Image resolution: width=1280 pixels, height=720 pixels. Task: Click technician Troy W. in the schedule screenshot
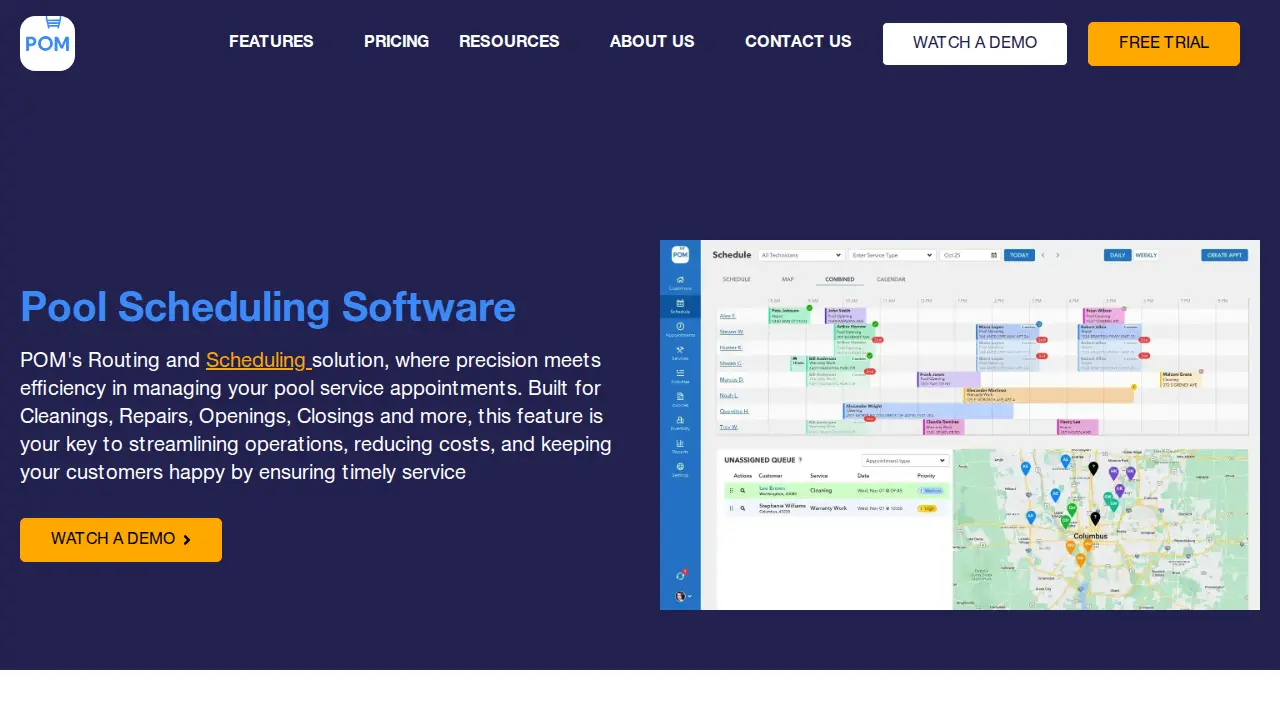pyautogui.click(x=728, y=427)
